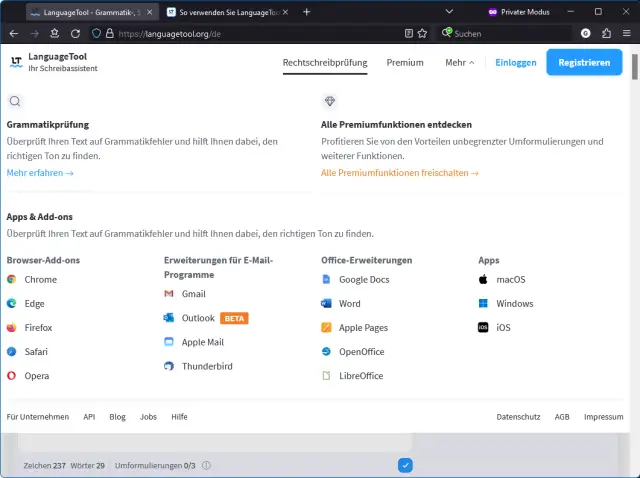Click the Word icon

(x=326, y=303)
